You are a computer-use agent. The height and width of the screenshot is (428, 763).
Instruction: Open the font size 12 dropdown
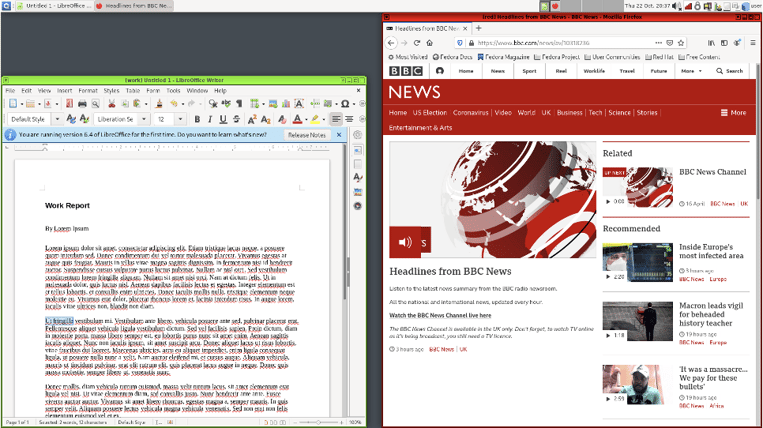(x=181, y=119)
